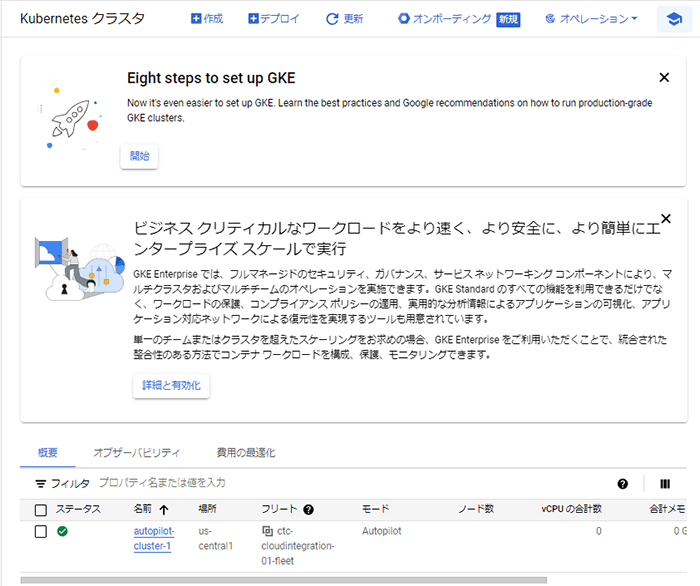This screenshot has width=700, height=586.
Task: Click the 詳細と有効化 button
Action: (x=171, y=385)
